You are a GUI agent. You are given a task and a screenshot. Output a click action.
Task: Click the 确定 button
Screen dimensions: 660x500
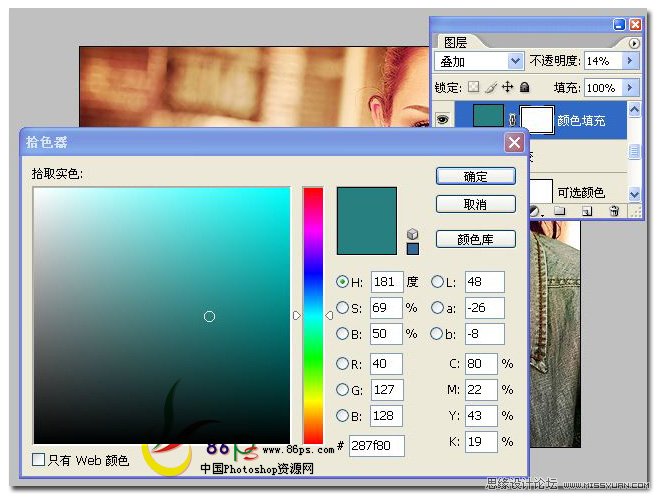476,176
